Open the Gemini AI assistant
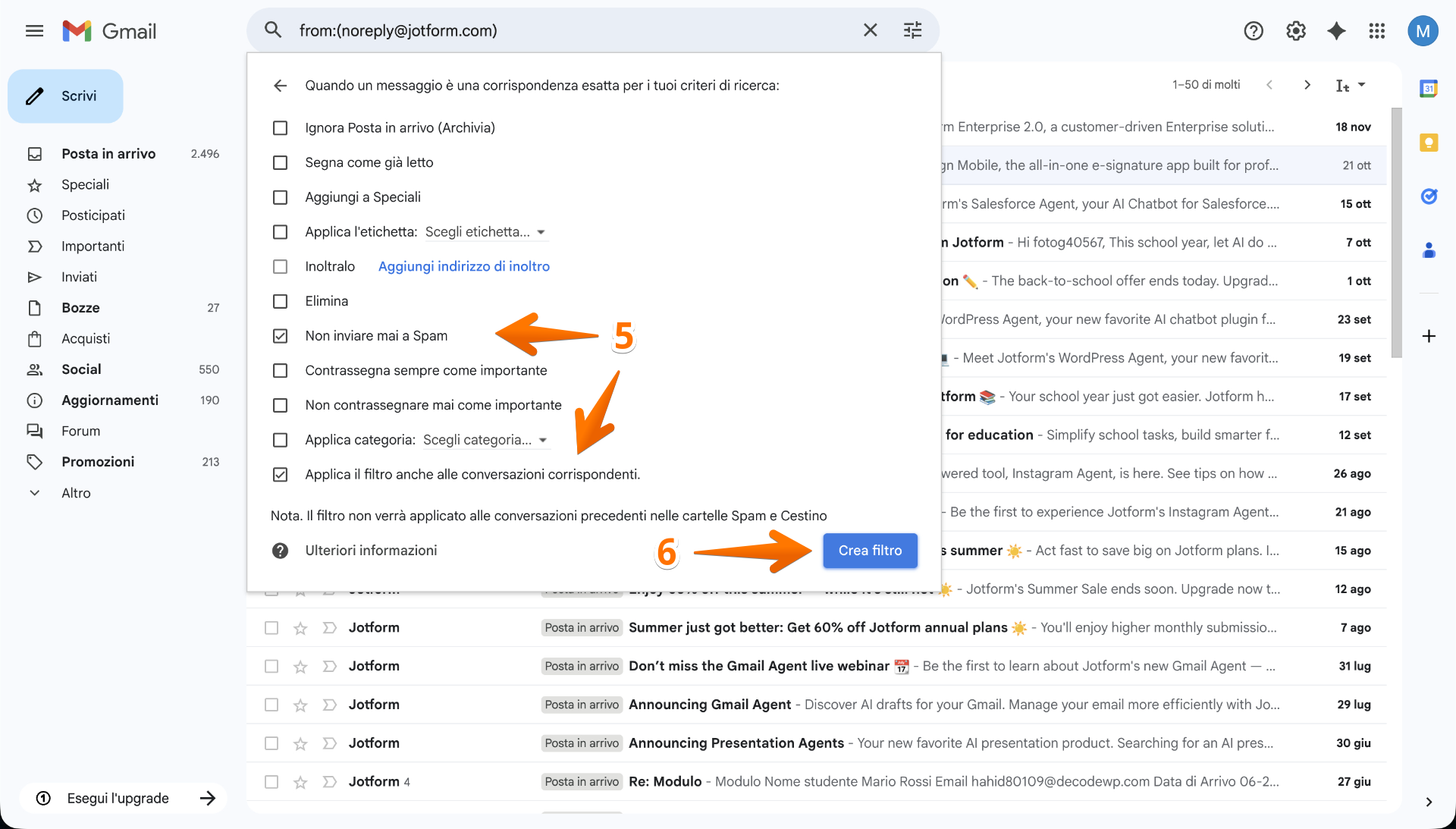The height and width of the screenshot is (829, 1456). click(x=1336, y=31)
